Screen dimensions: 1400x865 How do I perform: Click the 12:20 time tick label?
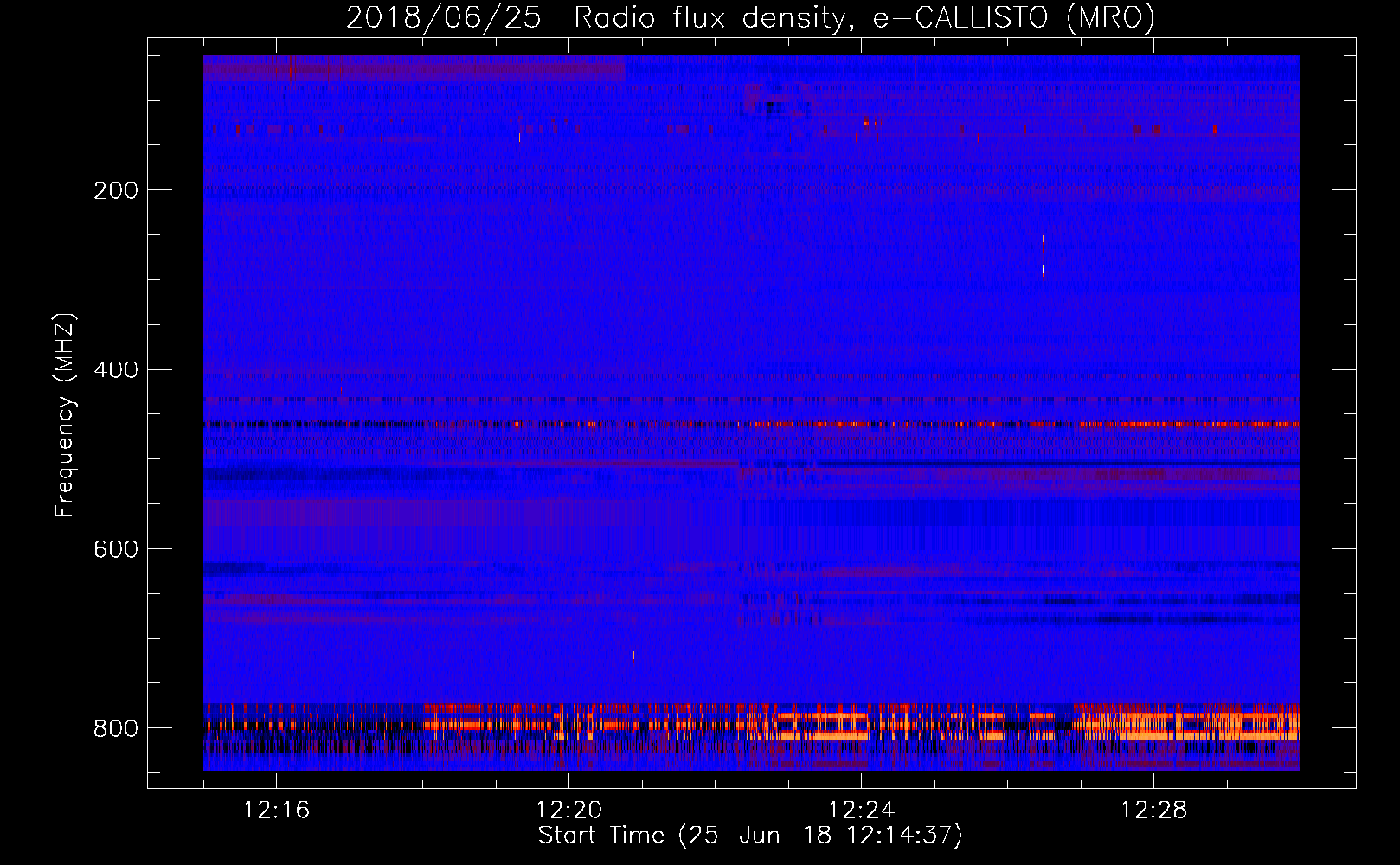[568, 811]
